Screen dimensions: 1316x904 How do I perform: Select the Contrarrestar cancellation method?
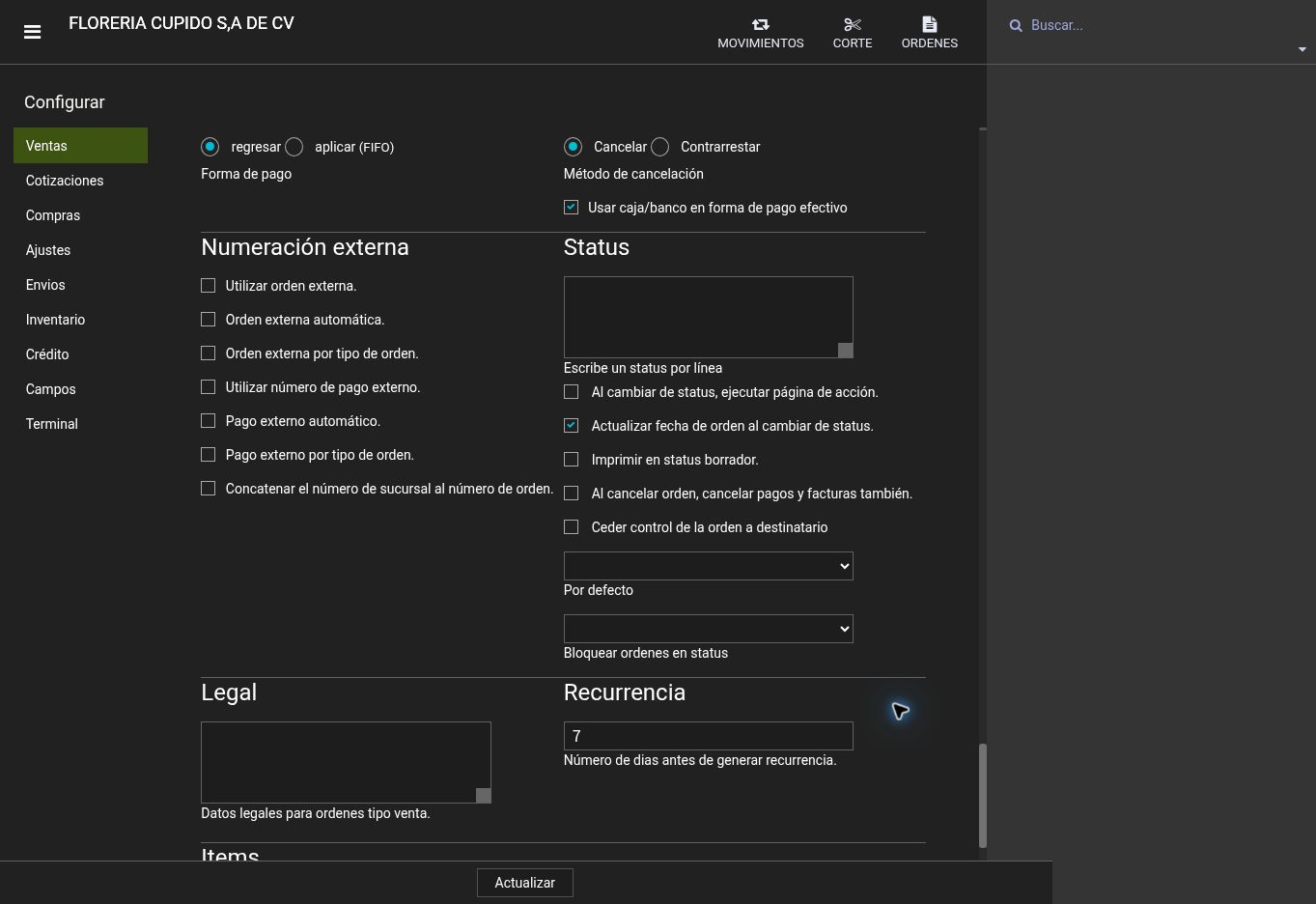pyautogui.click(x=659, y=147)
